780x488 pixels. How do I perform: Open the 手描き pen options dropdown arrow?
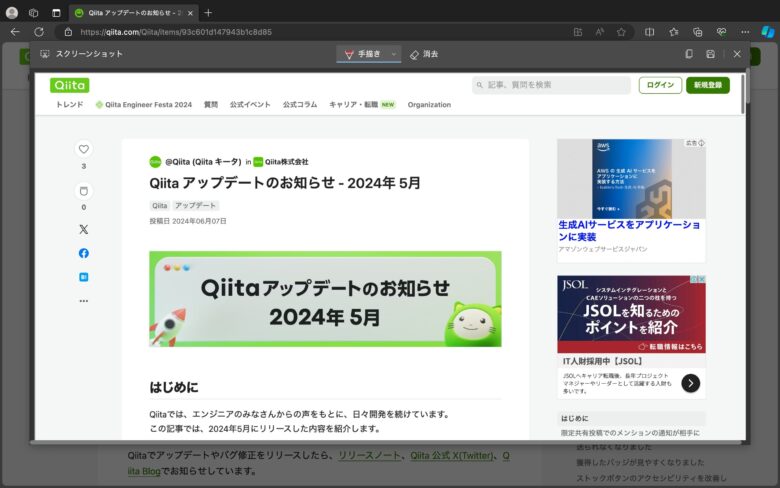click(393, 54)
